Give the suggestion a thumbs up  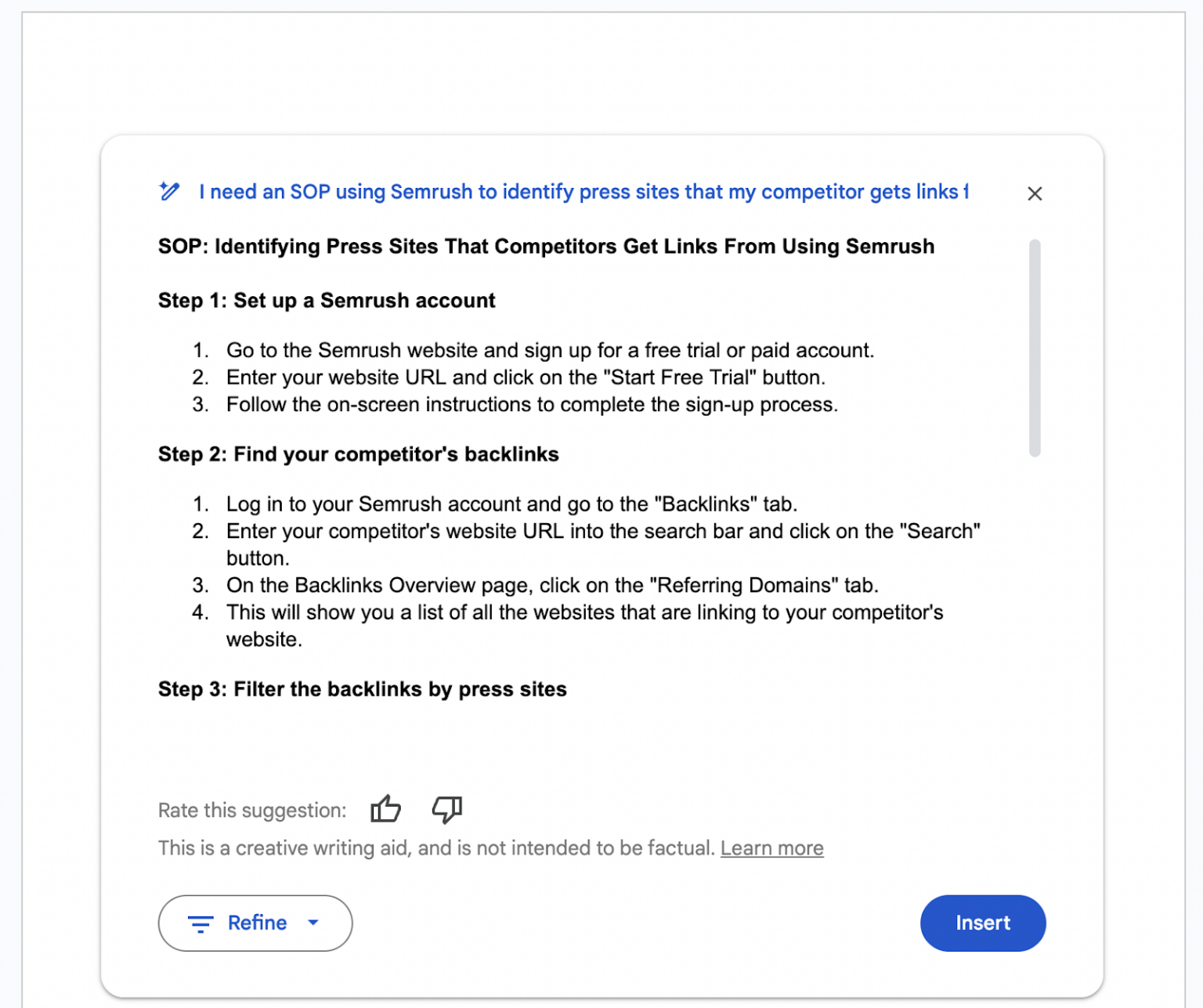coord(385,810)
